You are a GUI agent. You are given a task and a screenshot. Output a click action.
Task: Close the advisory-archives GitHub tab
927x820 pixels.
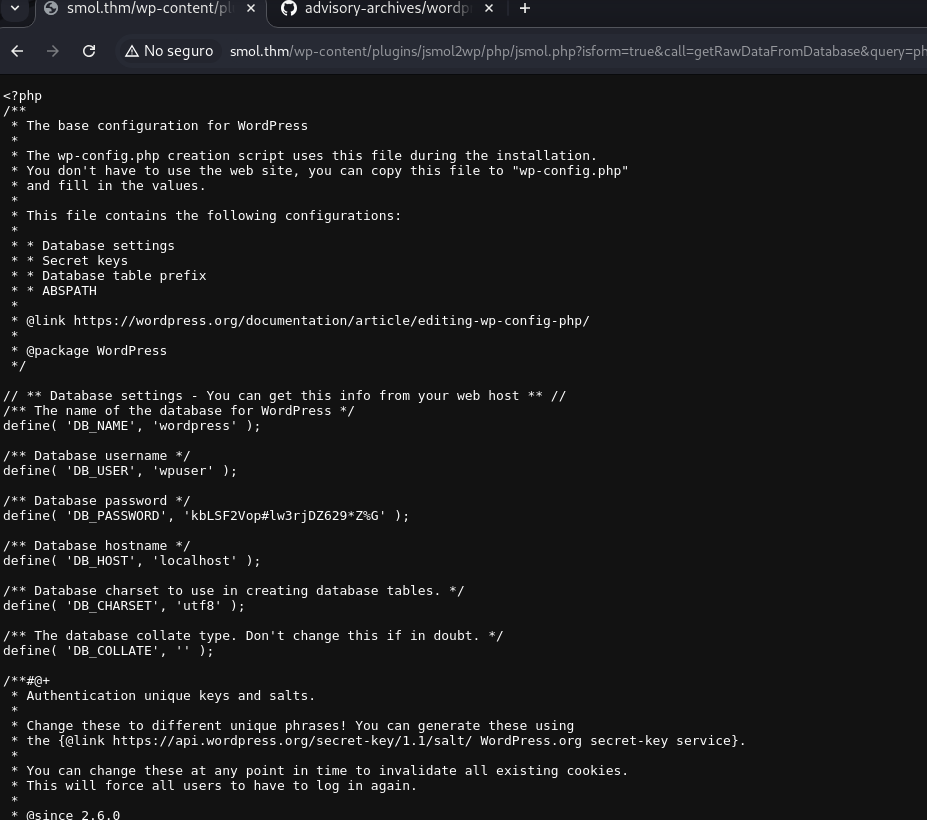[489, 9]
